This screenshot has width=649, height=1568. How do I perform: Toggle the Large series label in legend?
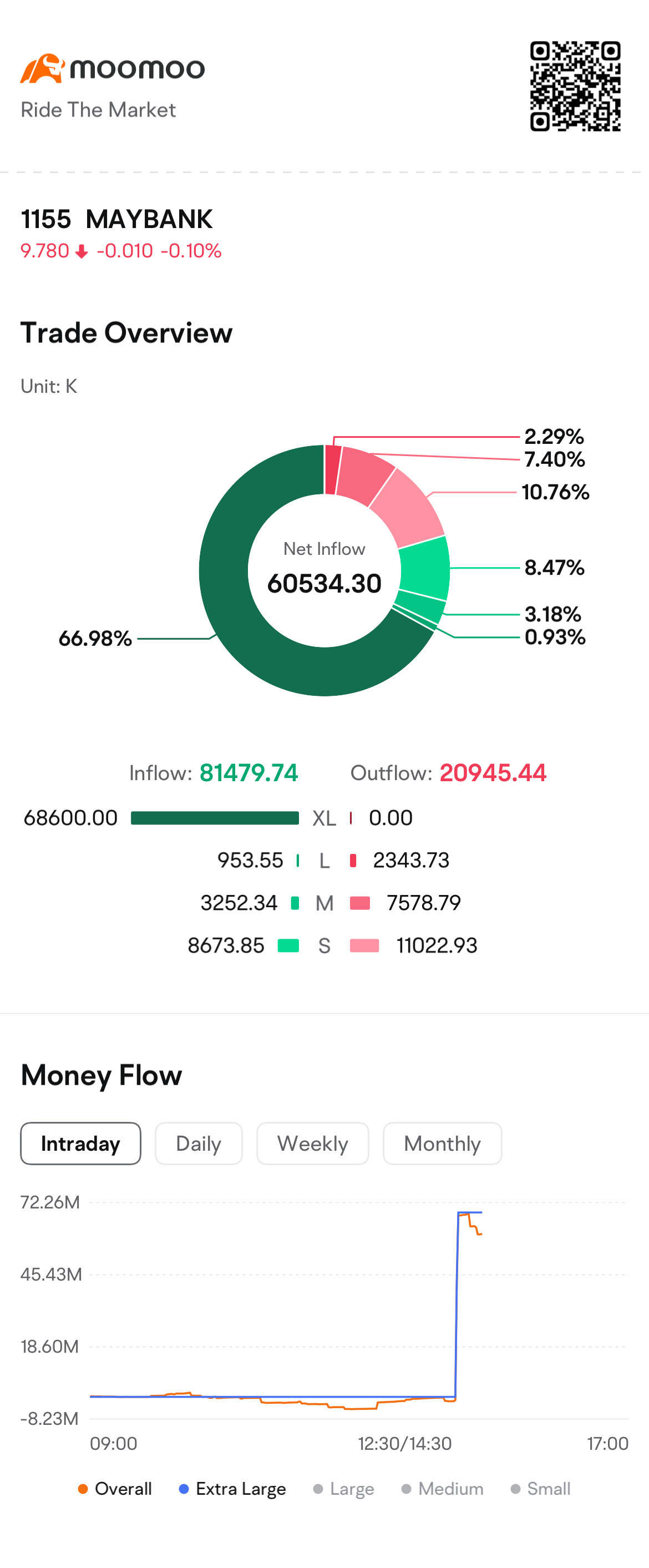[352, 1488]
